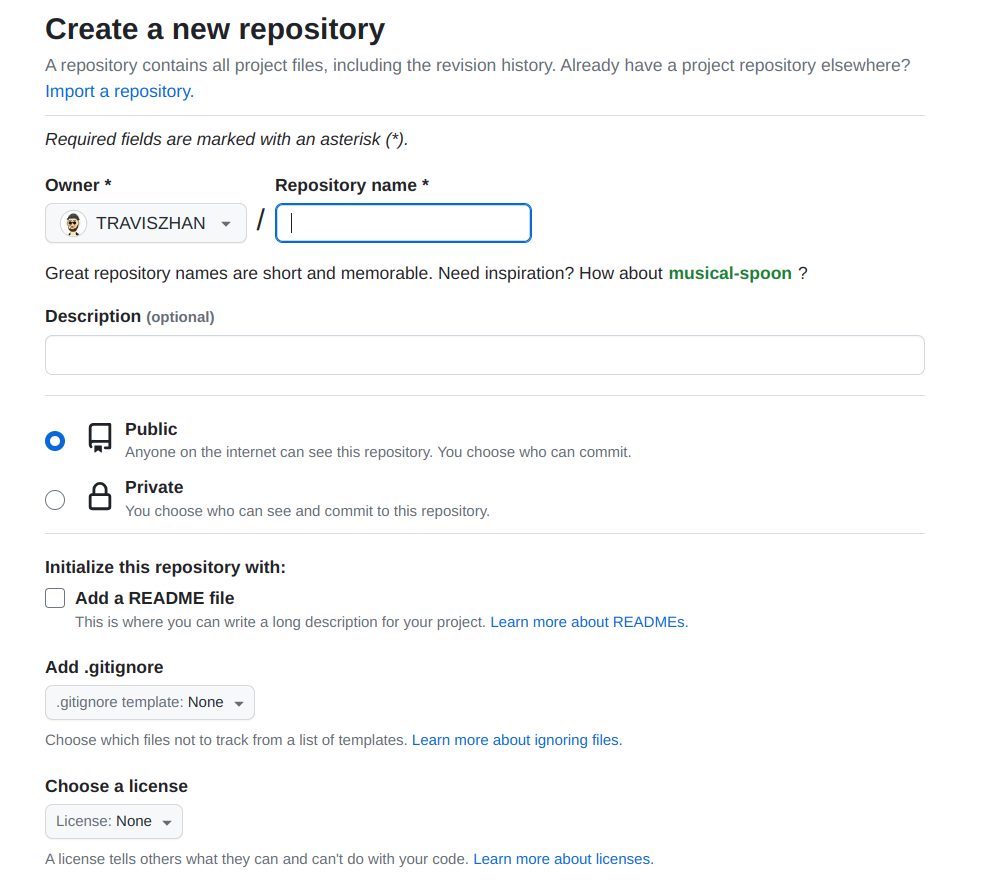The image size is (1008, 880).
Task: Click the Private lock icon
Action: pos(99,497)
